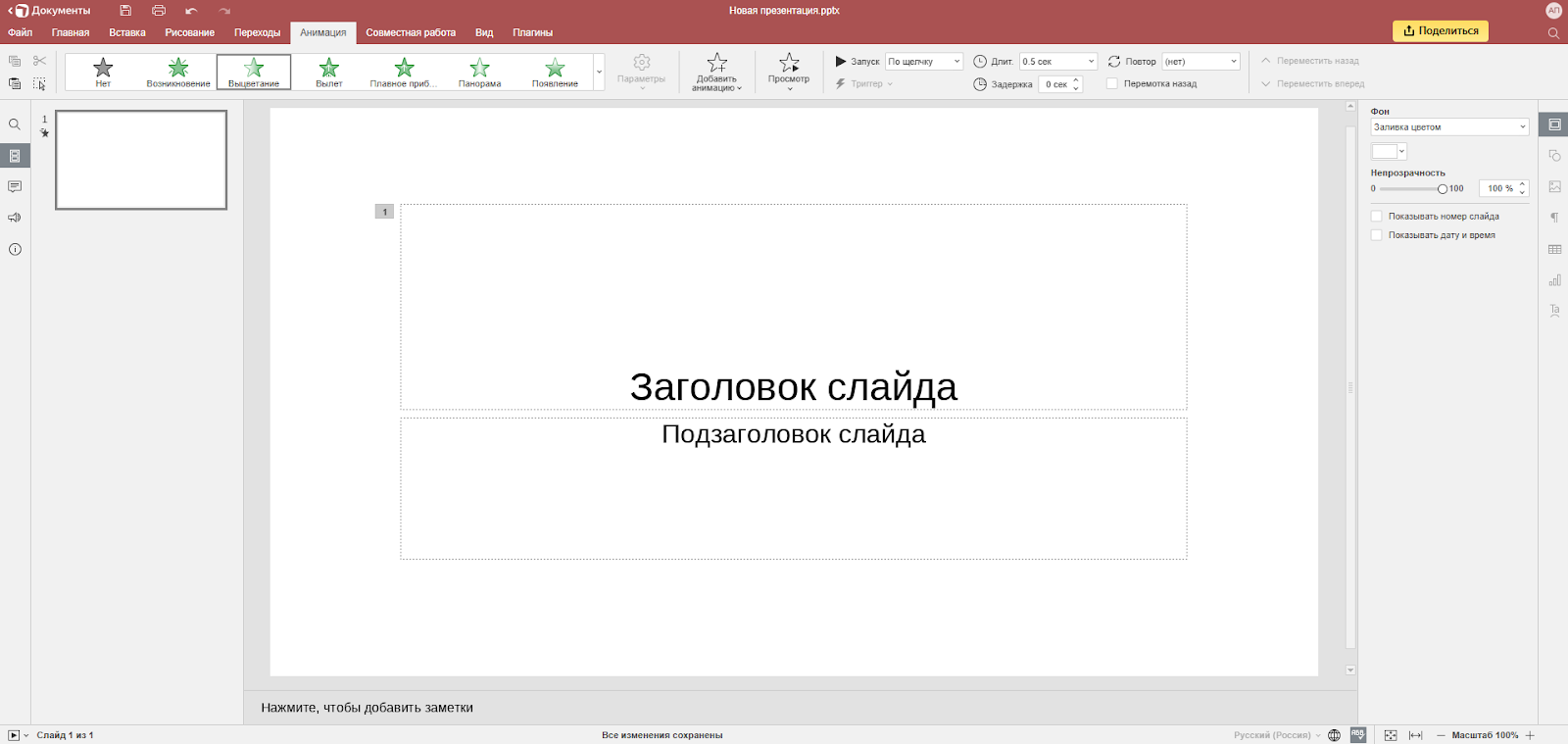Open image settings icon in right sidebar

click(1554, 186)
